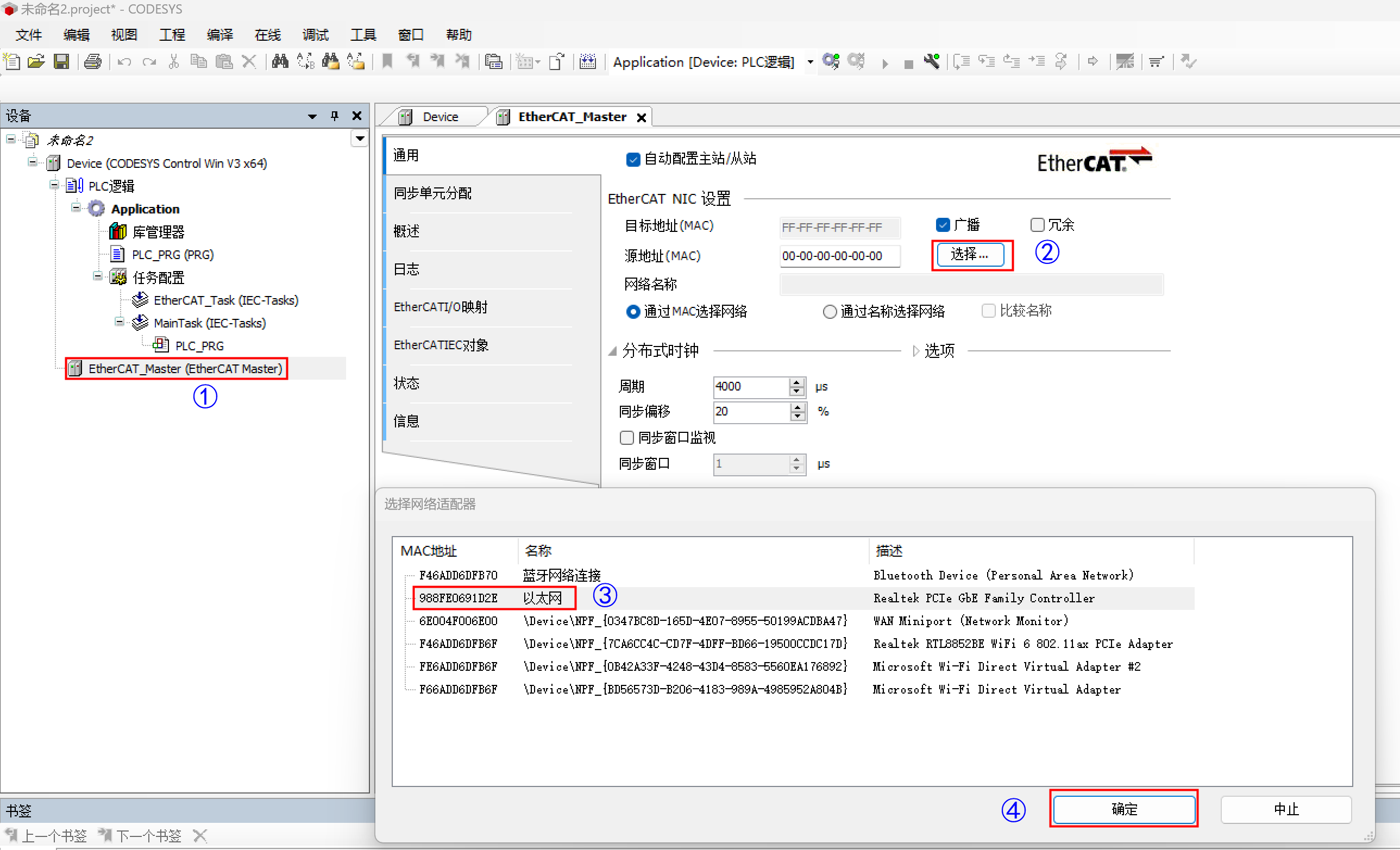Click the wrench build icon in toolbar
Viewport: 1400px width, 850px height.
coord(931,61)
